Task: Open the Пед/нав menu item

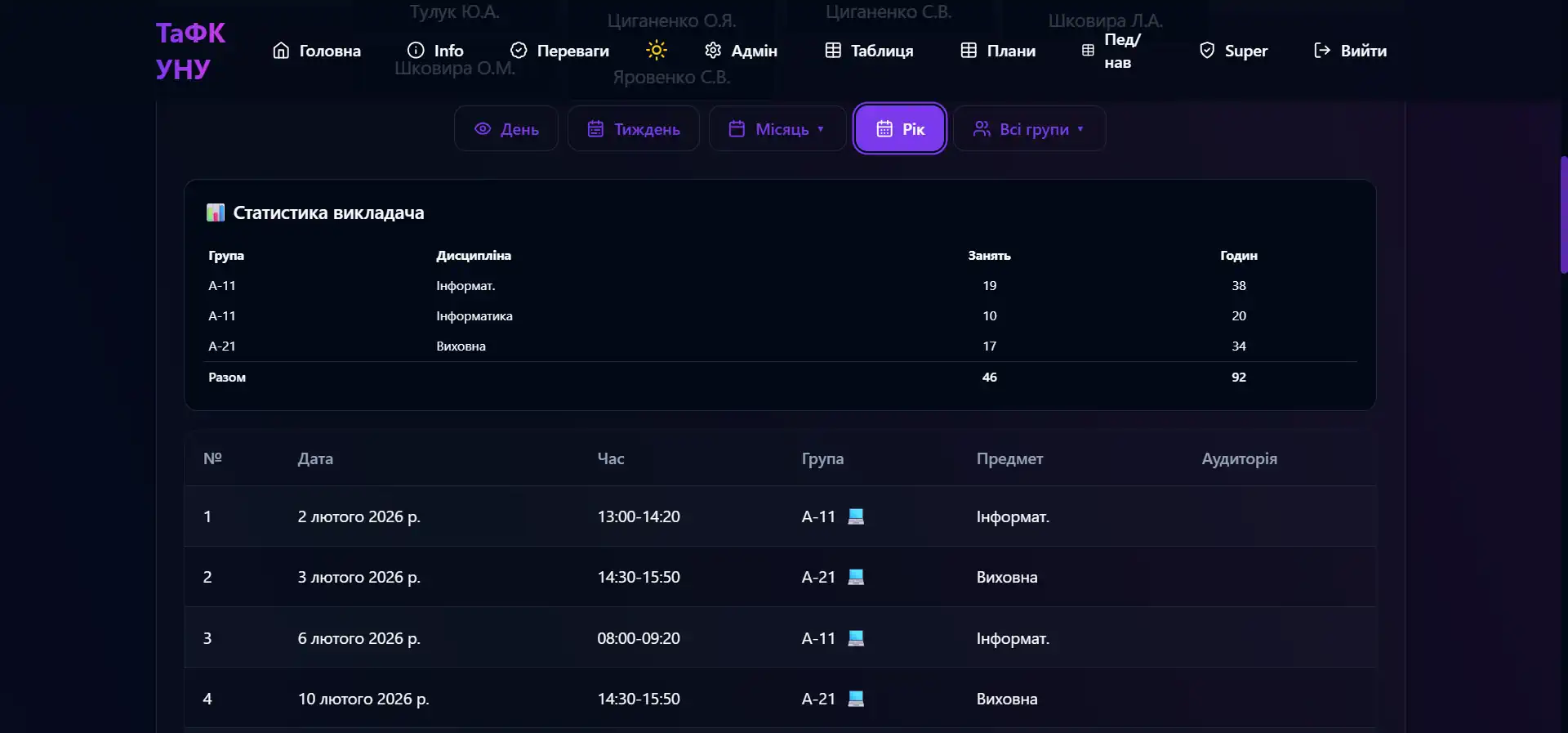Action: coord(1111,51)
